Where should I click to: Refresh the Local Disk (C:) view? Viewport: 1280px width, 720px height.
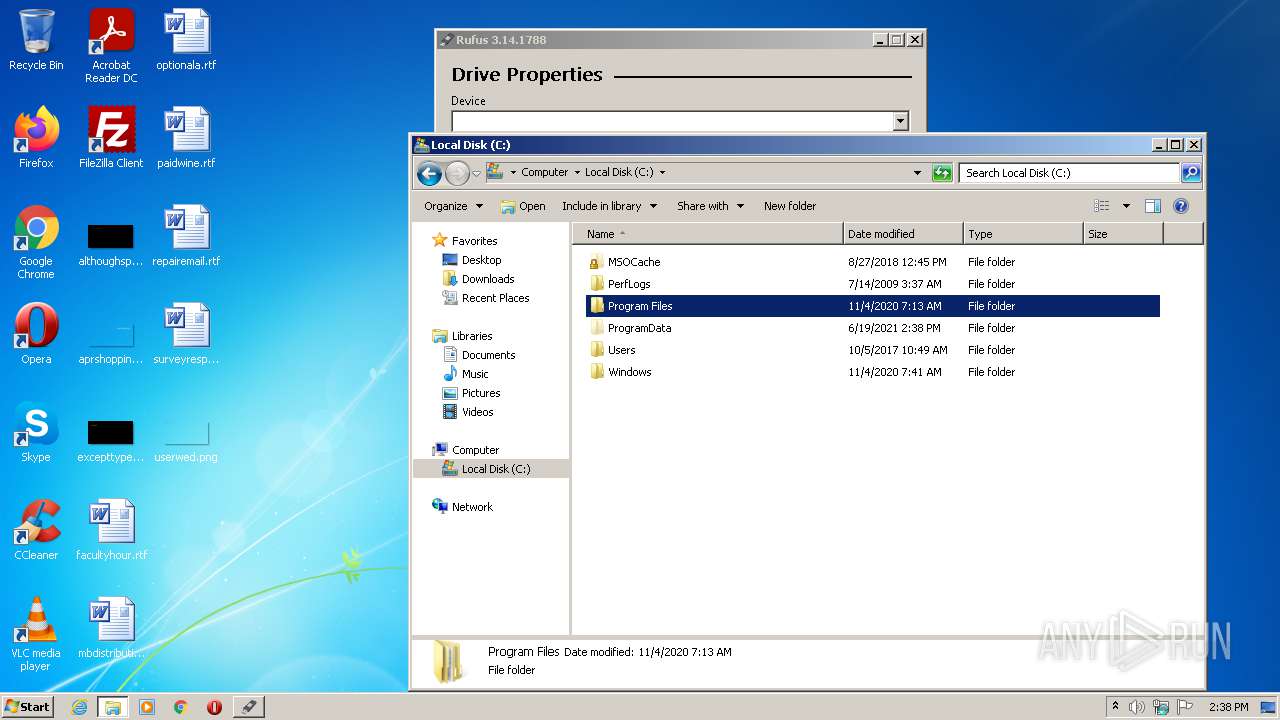tap(942, 173)
